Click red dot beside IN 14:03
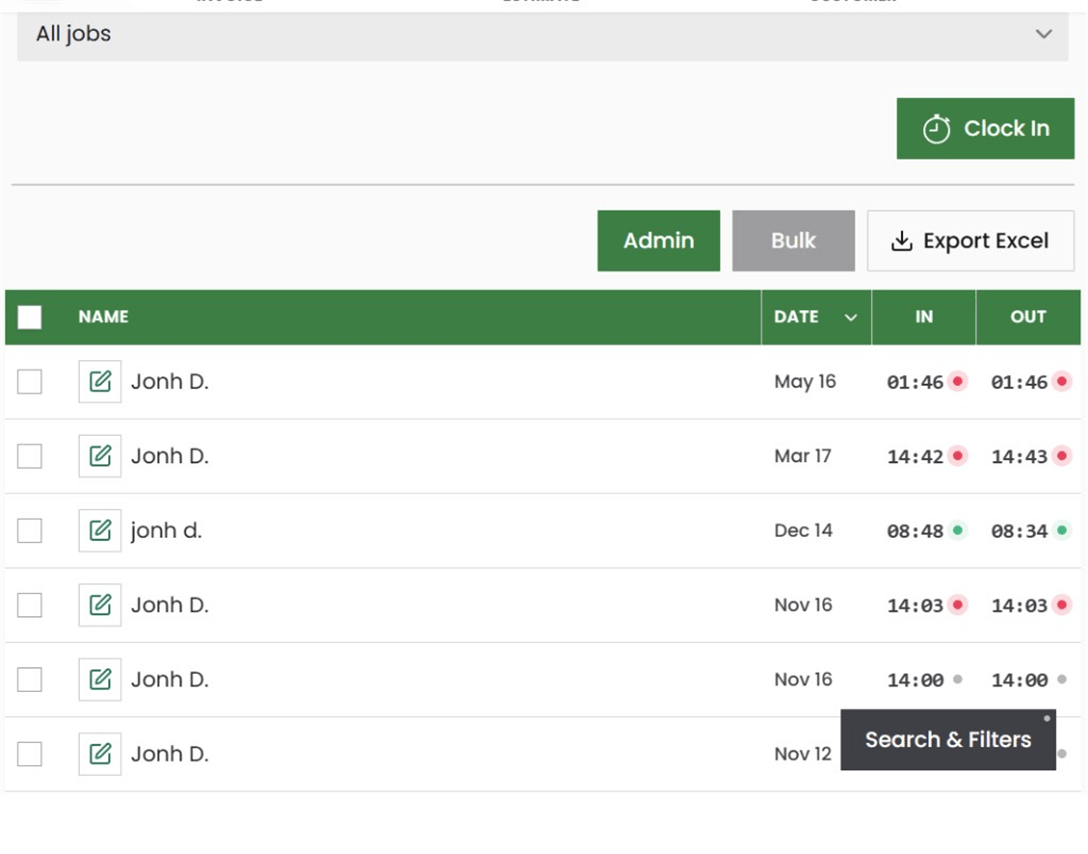This screenshot has width=1088, height=854. 958,605
